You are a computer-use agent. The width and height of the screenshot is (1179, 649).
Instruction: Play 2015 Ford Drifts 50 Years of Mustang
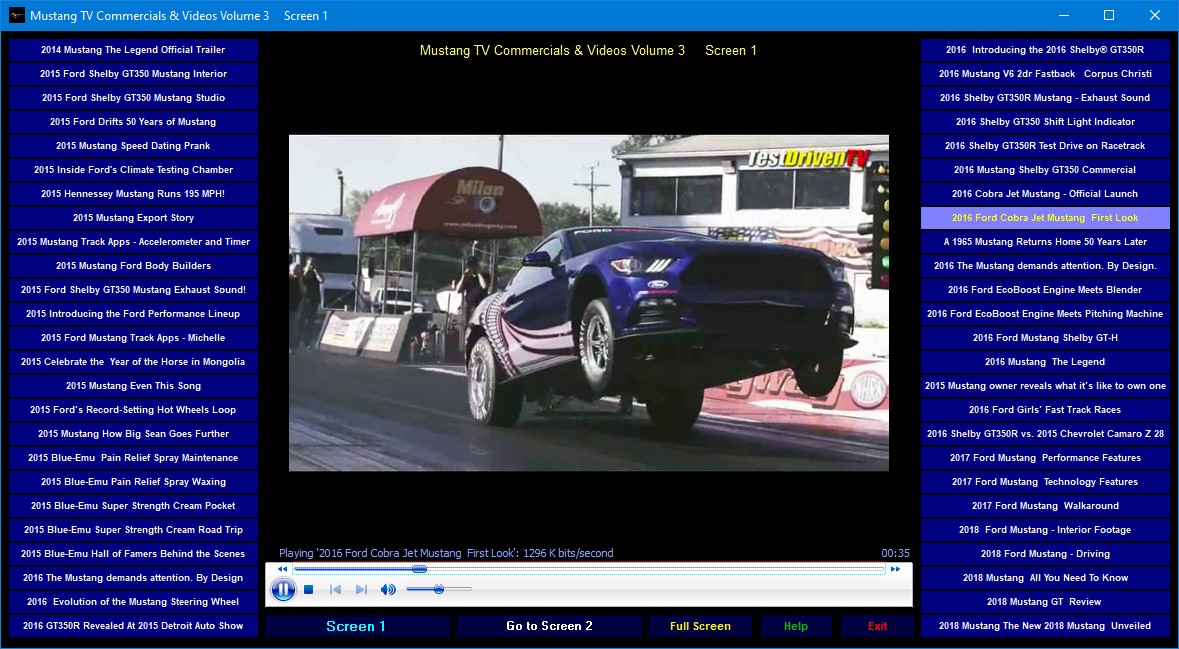133,122
